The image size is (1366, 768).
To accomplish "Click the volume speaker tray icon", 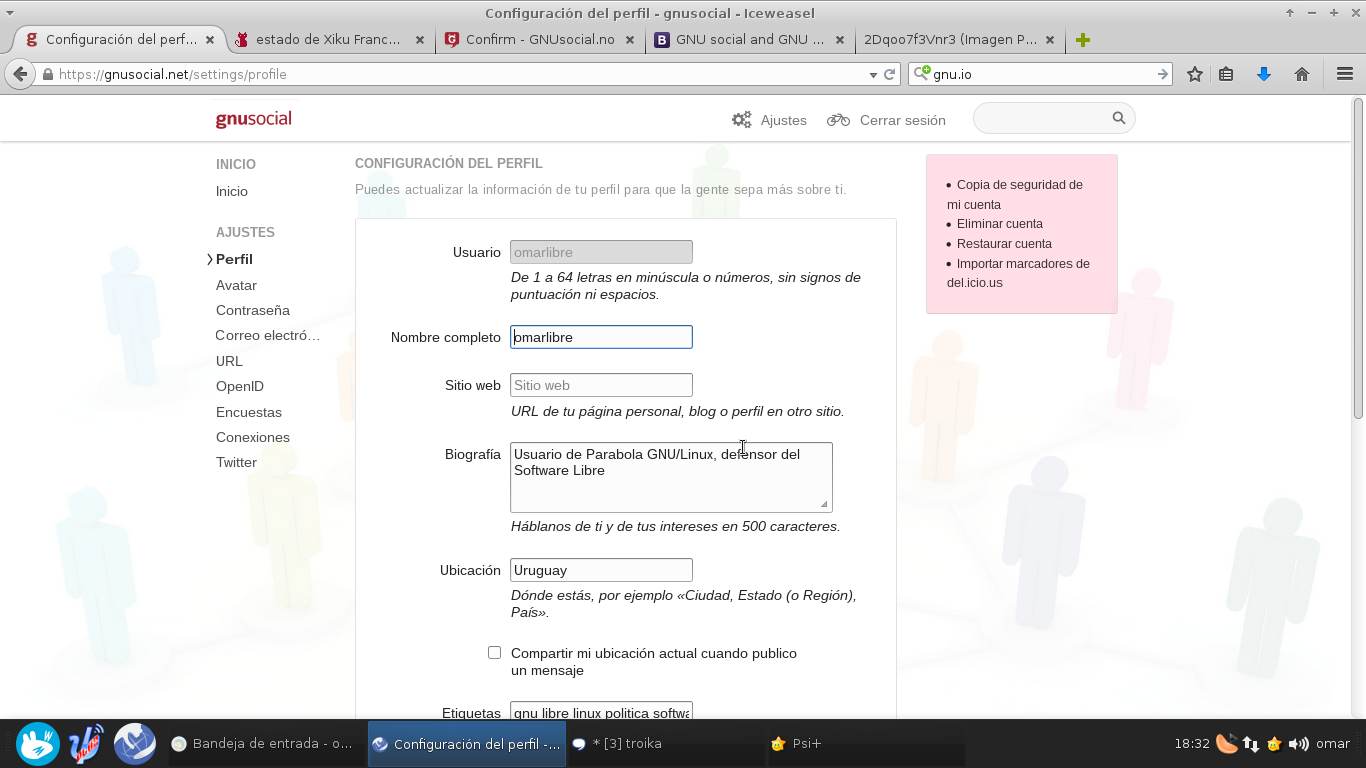I will point(1299,744).
